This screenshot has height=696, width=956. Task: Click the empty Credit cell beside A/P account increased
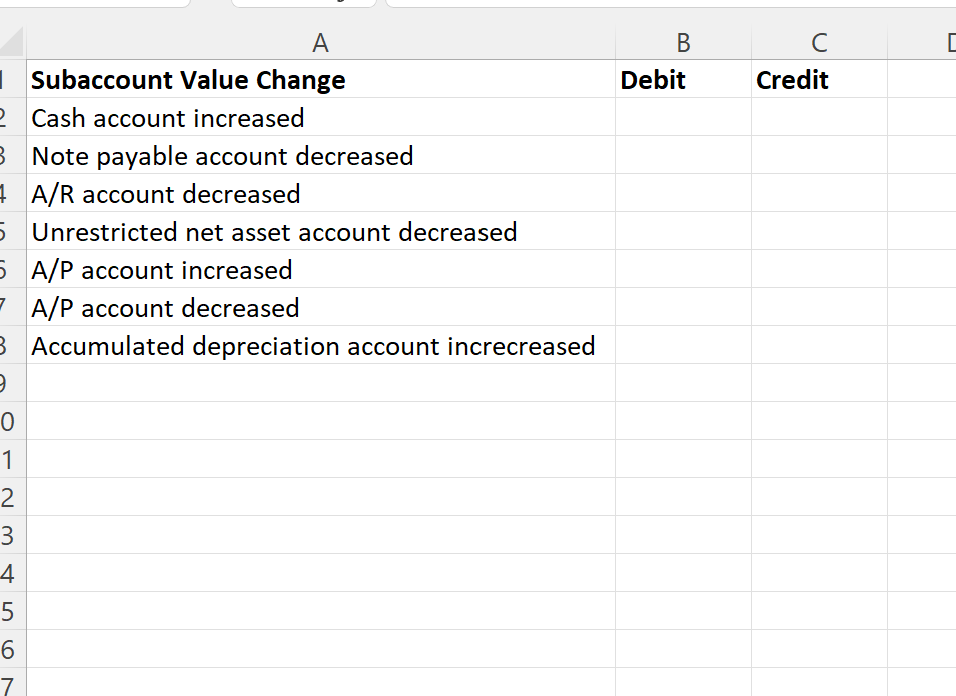click(819, 269)
